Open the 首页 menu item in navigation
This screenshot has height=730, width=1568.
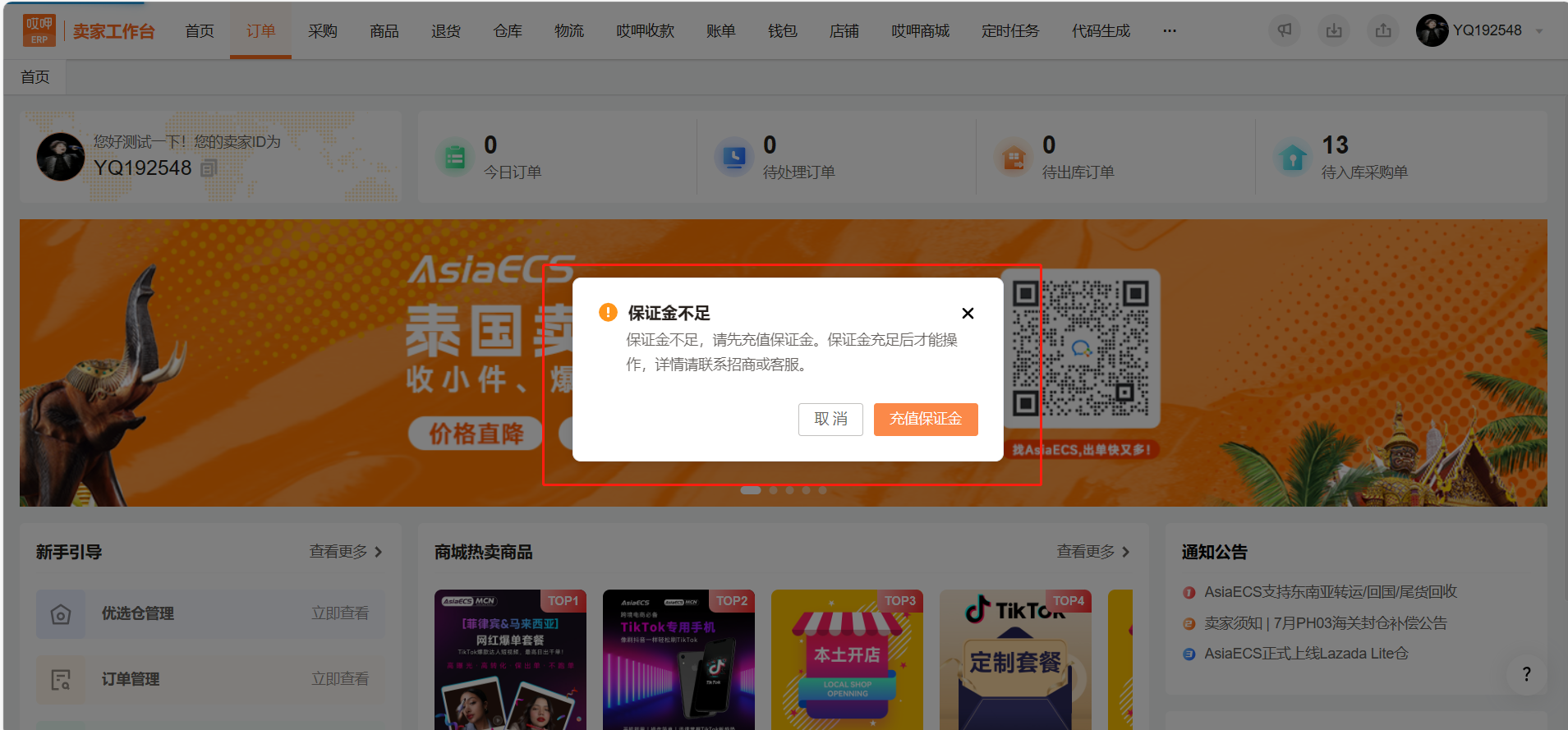point(200,31)
